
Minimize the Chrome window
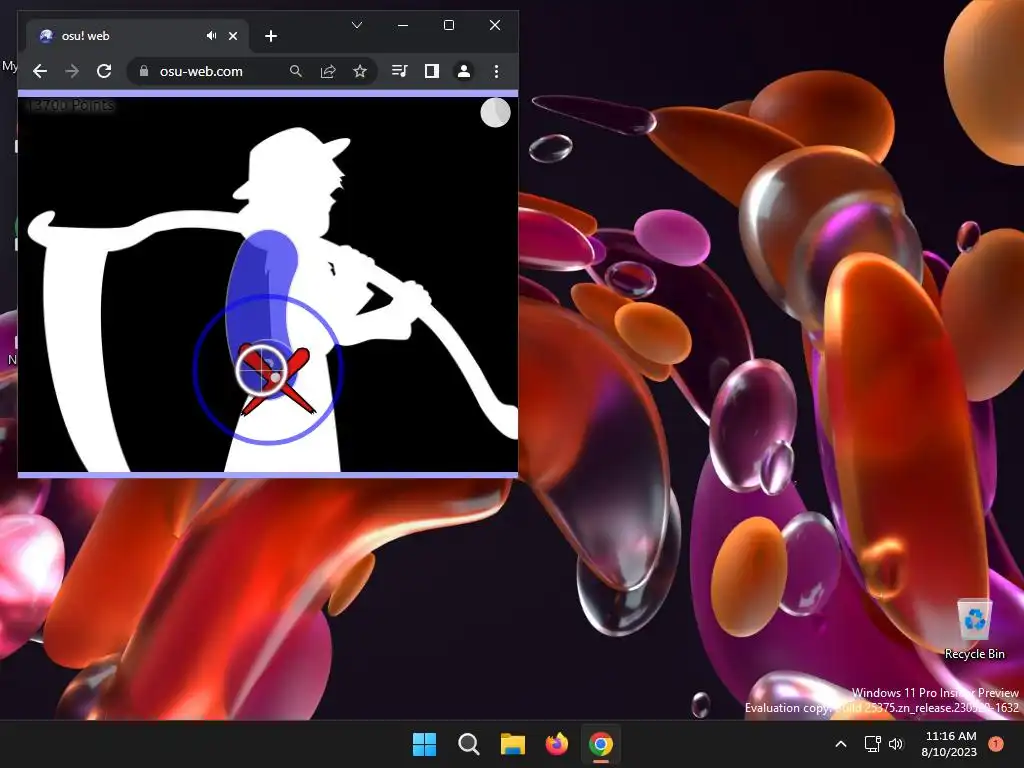[x=403, y=25]
